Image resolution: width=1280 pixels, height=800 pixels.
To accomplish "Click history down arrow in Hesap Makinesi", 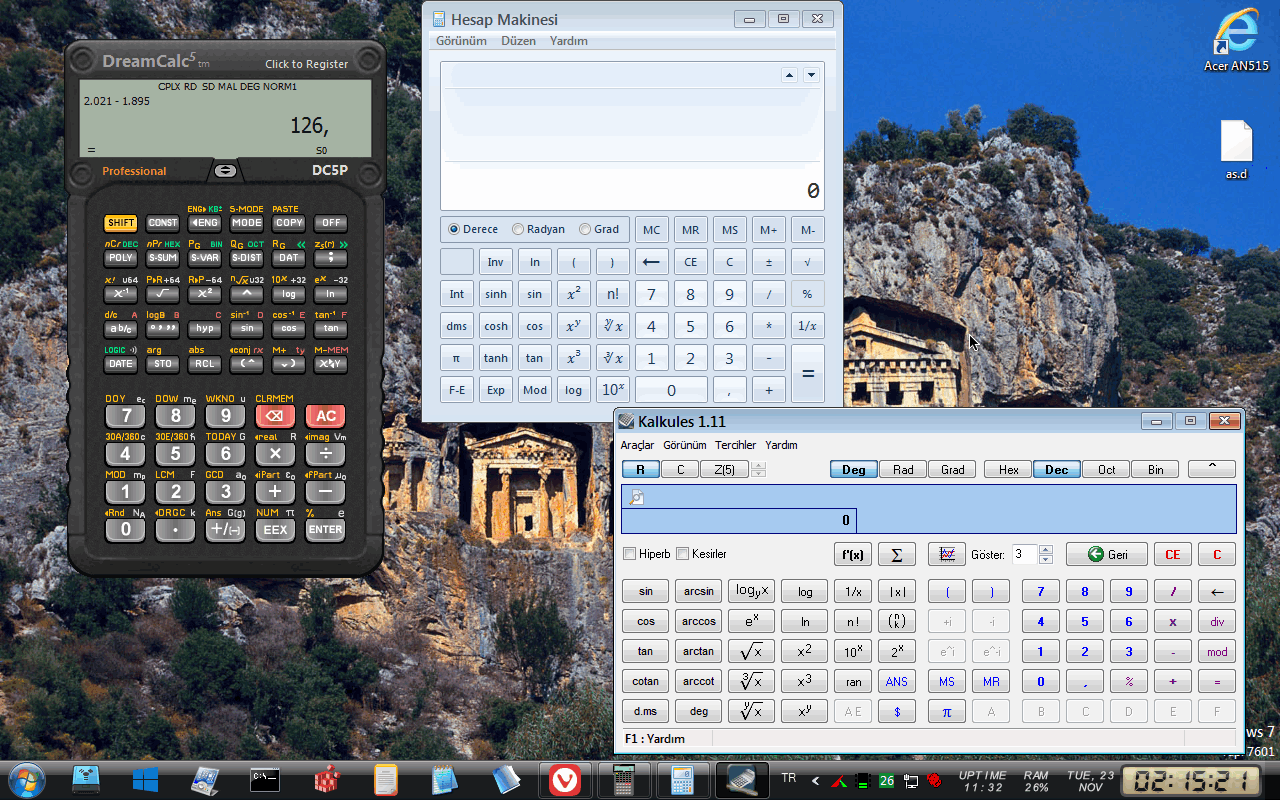I will click(811, 75).
